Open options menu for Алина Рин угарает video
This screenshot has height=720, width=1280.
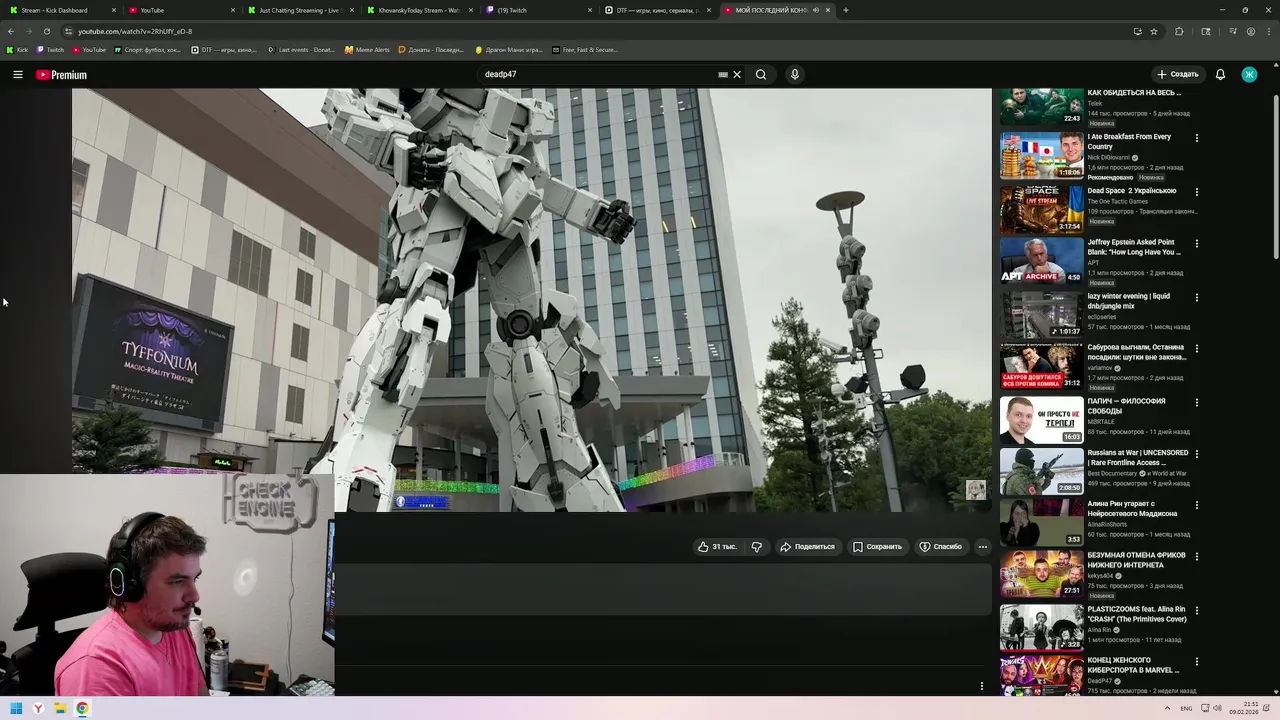tap(1197, 505)
